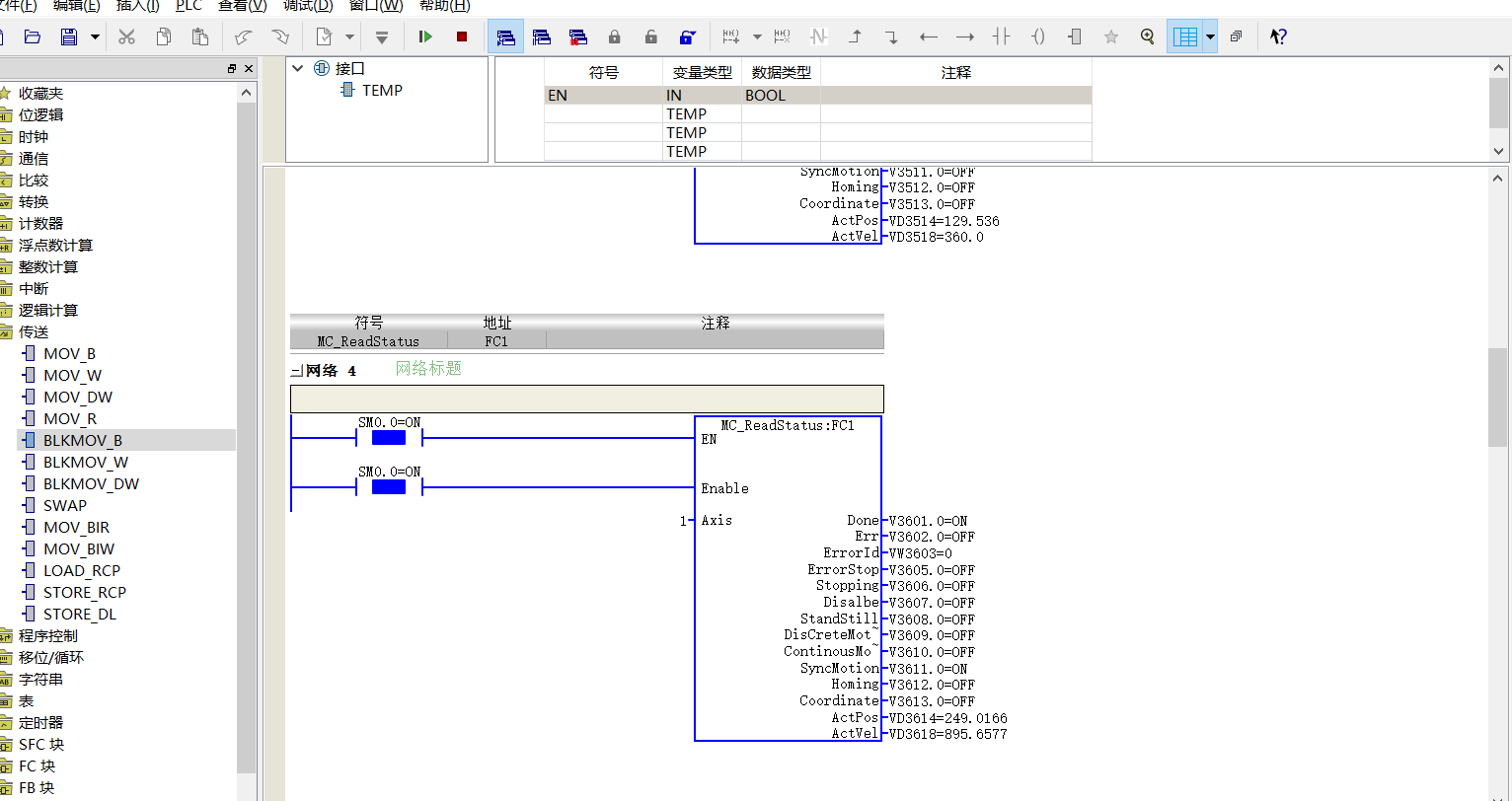Open the 调试(D) menu
The width and height of the screenshot is (1512, 801).
308,6
